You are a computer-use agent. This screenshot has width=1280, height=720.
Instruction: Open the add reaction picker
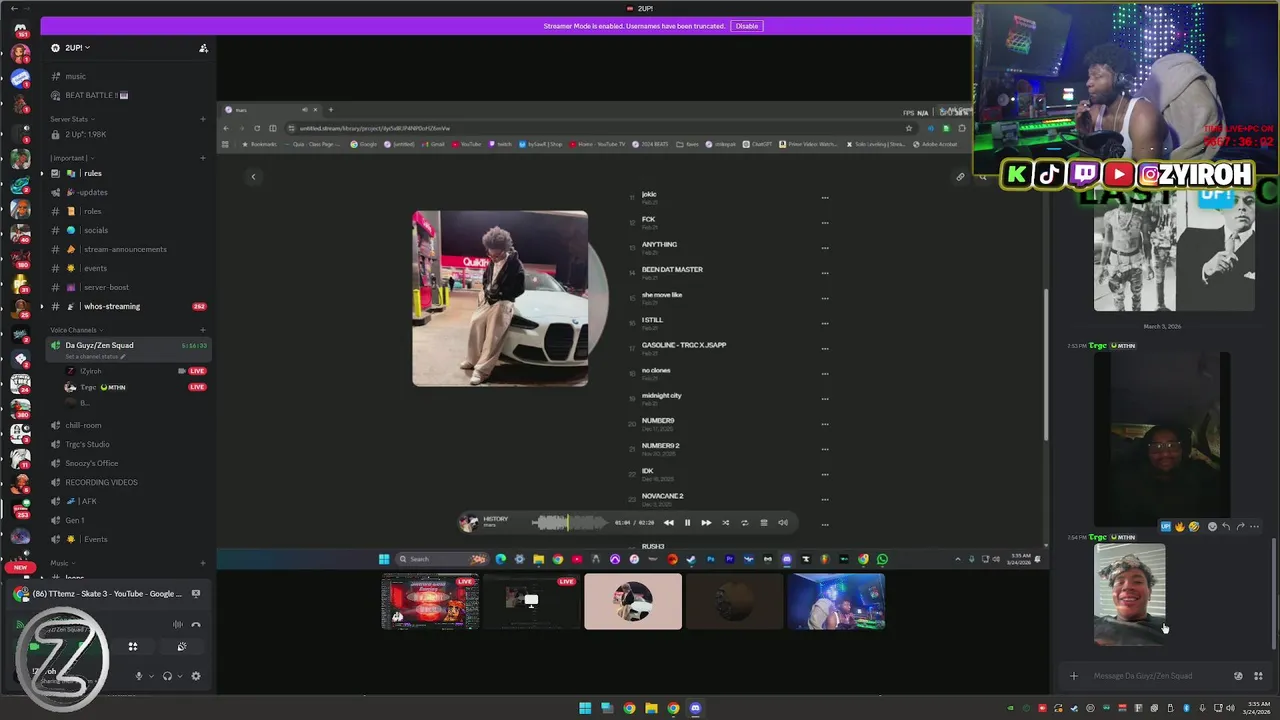(x=1212, y=526)
